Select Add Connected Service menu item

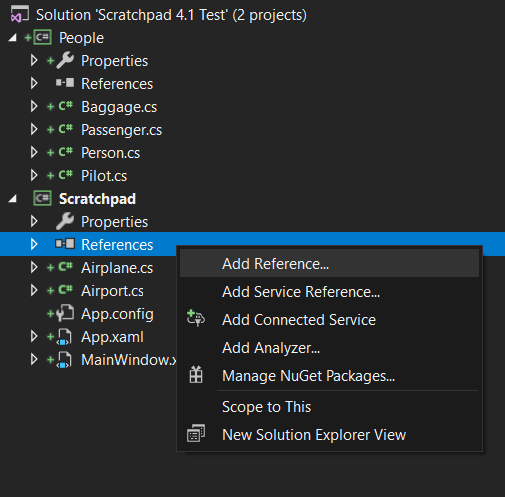point(329,320)
